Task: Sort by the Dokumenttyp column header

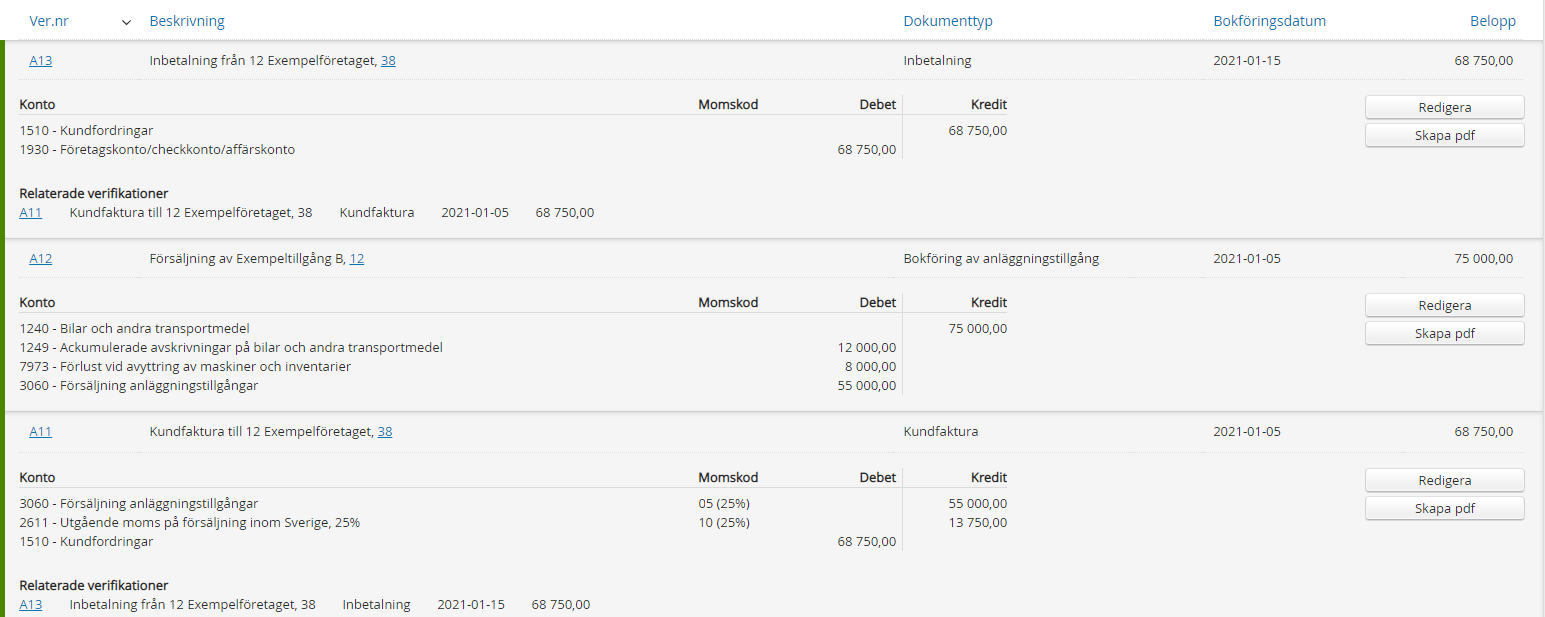Action: point(948,21)
